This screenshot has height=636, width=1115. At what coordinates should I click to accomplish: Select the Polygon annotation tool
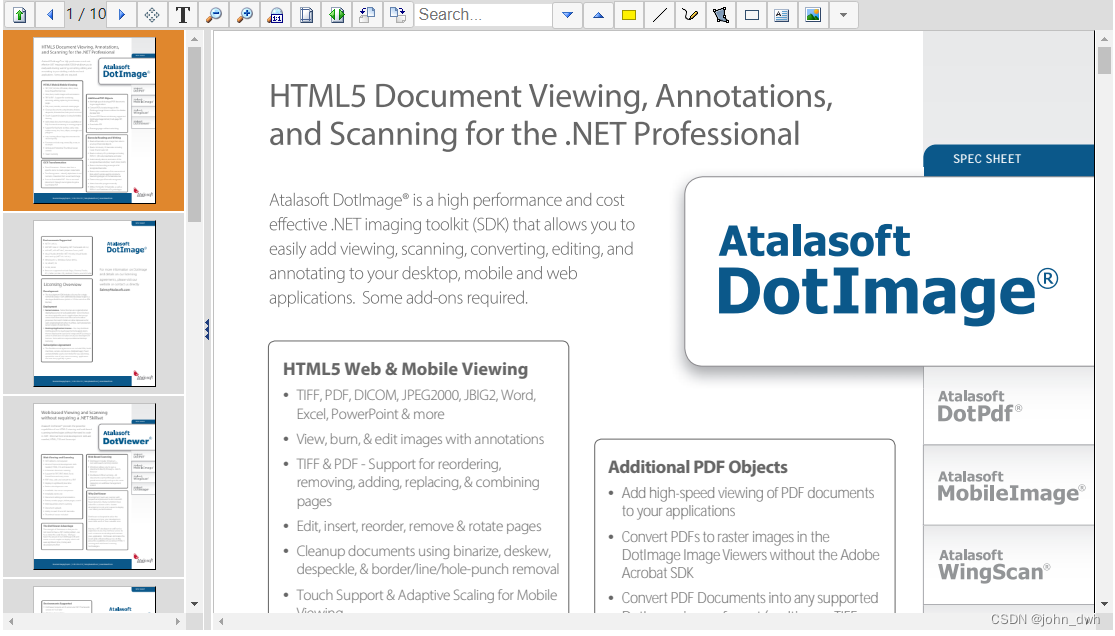(720, 14)
